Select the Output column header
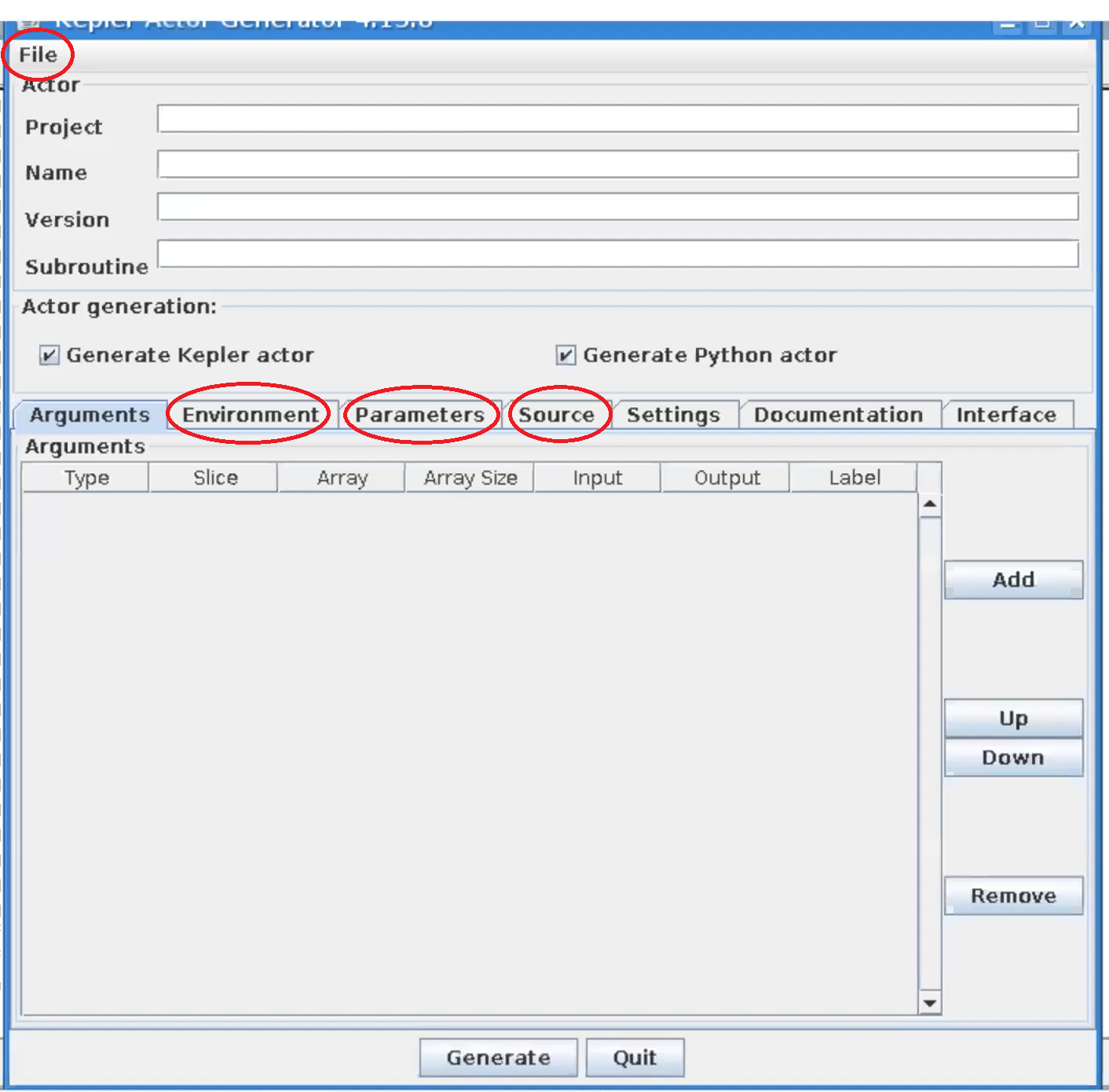 (x=727, y=478)
